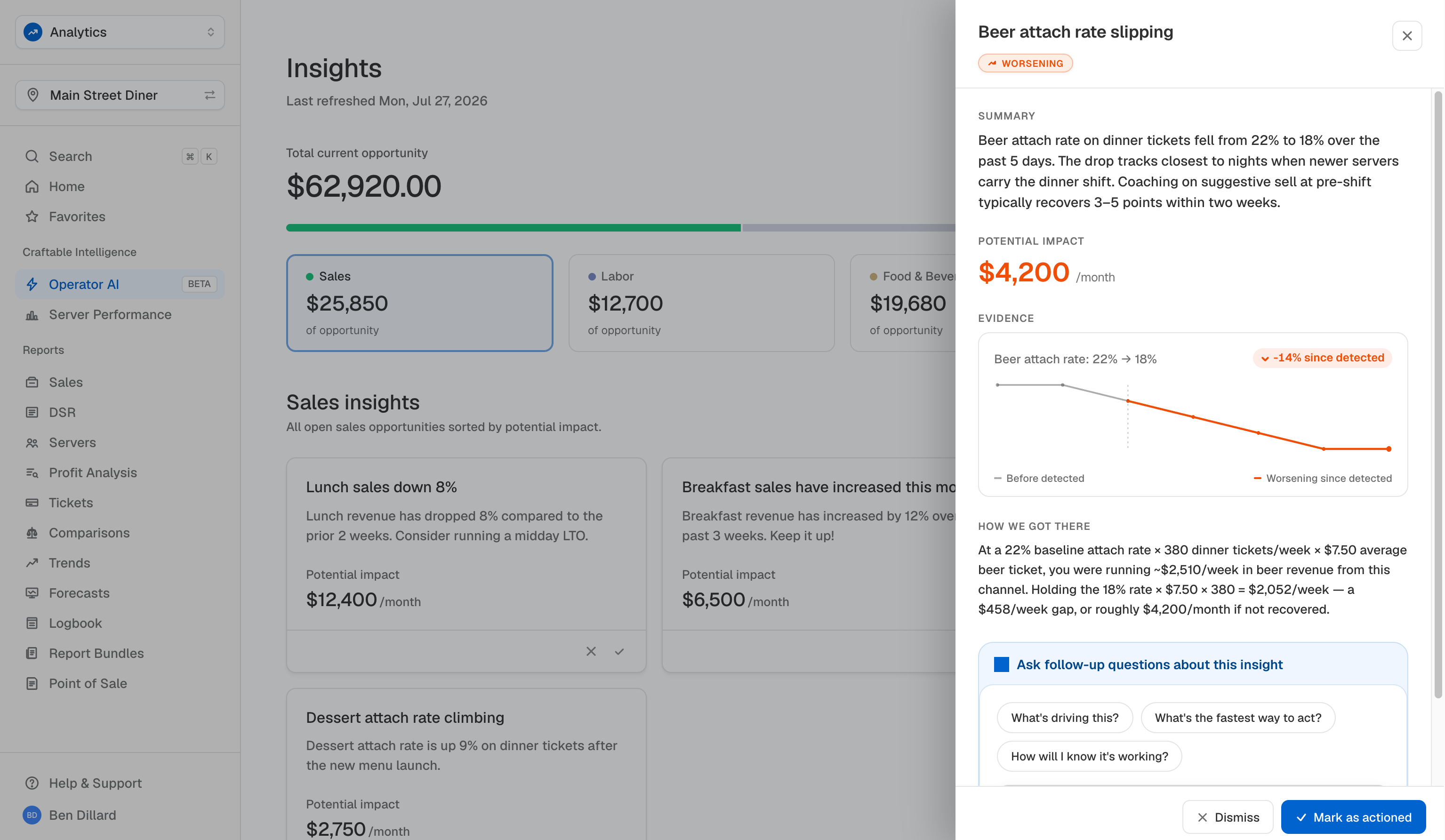The height and width of the screenshot is (840, 1445).
Task: Click the Report Bundles icon
Action: click(x=32, y=654)
